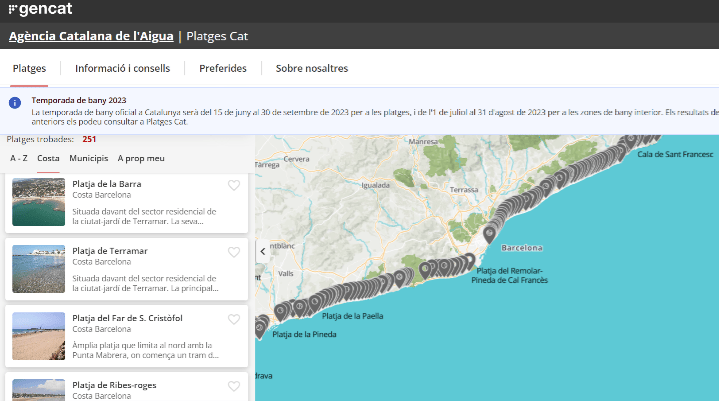Viewport: 719px width, 401px height.
Task: Favorite Platja de Ribes-roges heart
Action: coord(234,386)
